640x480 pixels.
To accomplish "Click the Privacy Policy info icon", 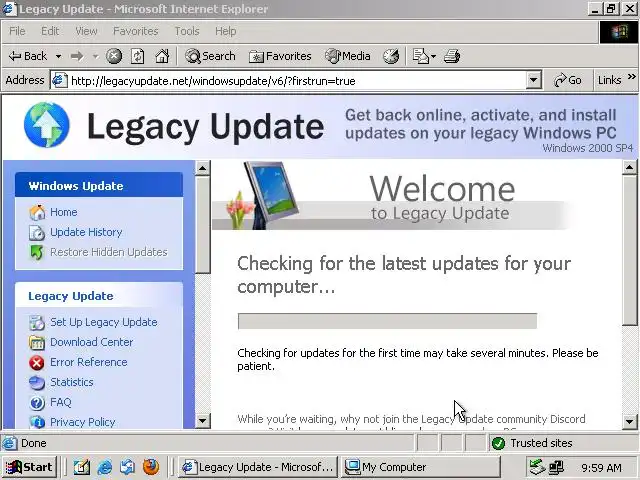I will point(37,422).
